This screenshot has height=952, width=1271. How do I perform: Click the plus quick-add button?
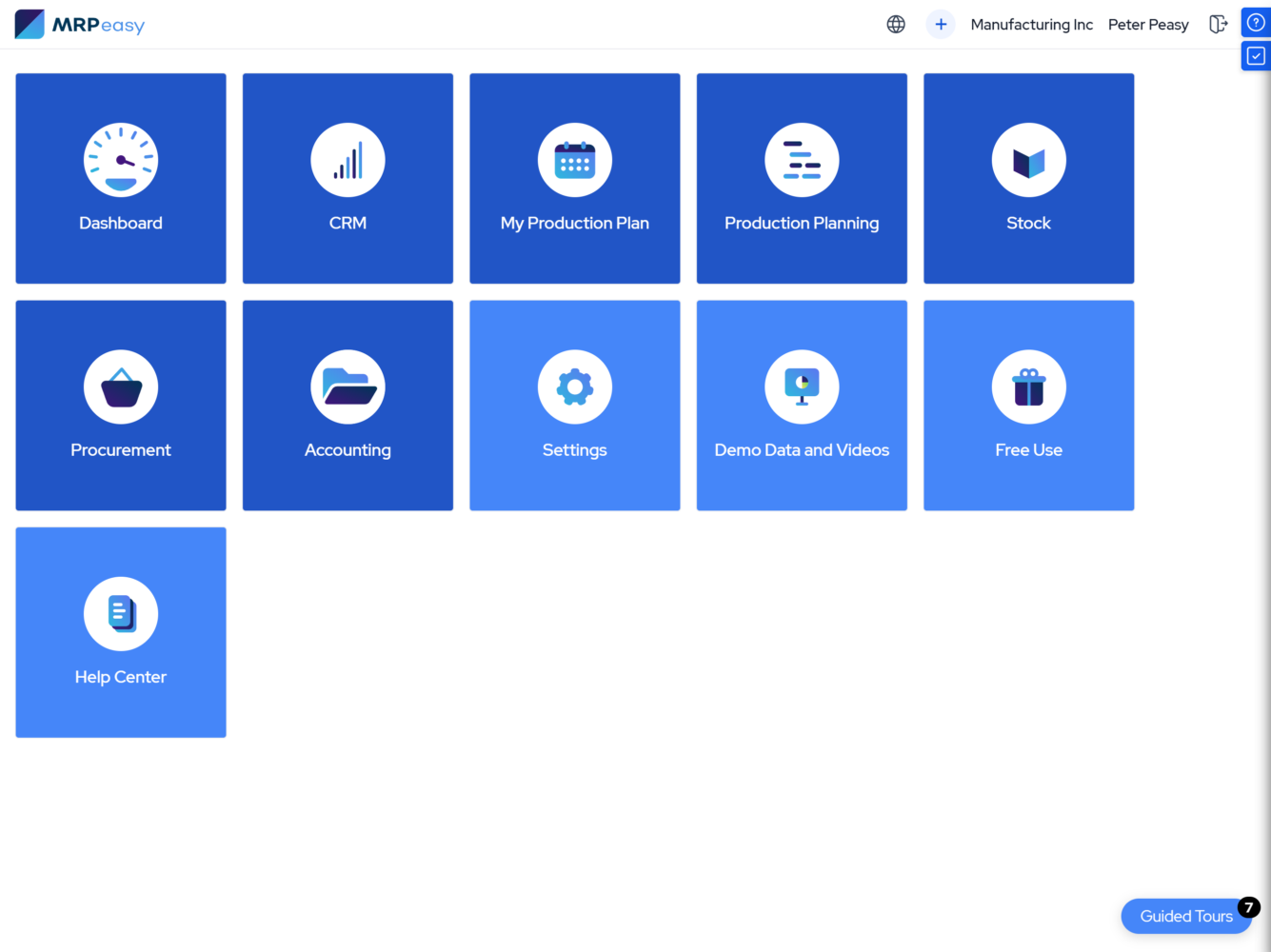point(941,25)
